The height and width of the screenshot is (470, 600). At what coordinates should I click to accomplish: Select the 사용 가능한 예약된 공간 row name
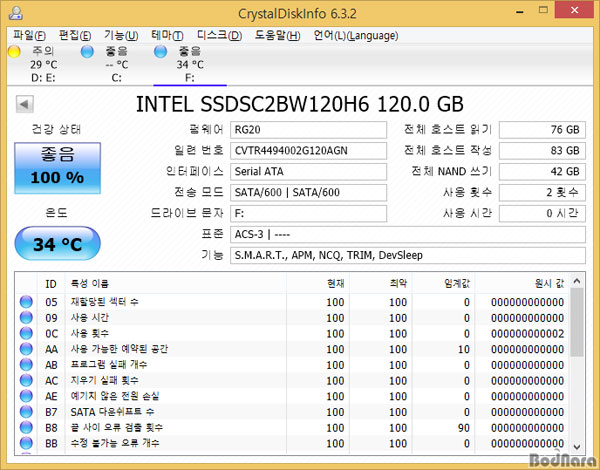[119, 349]
